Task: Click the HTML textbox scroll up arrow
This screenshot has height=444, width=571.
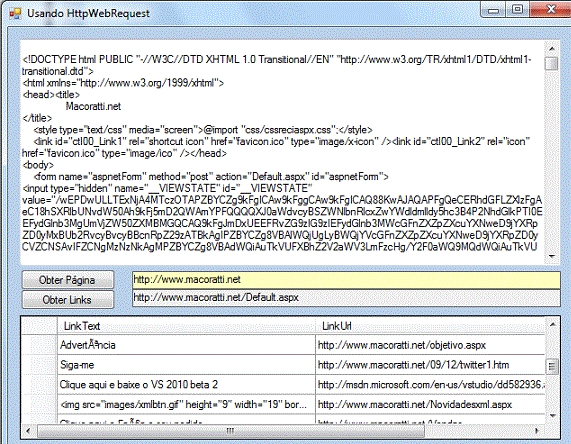Action: tap(552, 48)
